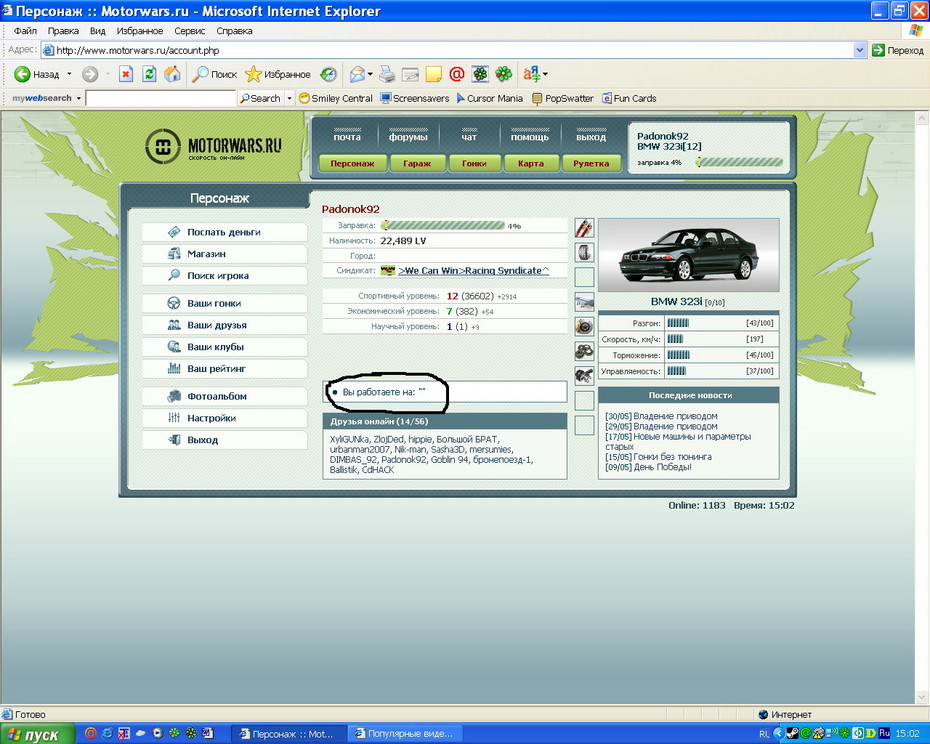The image size is (930, 744).
Task: Click the shock absorbers part slot icon
Action: (584, 229)
